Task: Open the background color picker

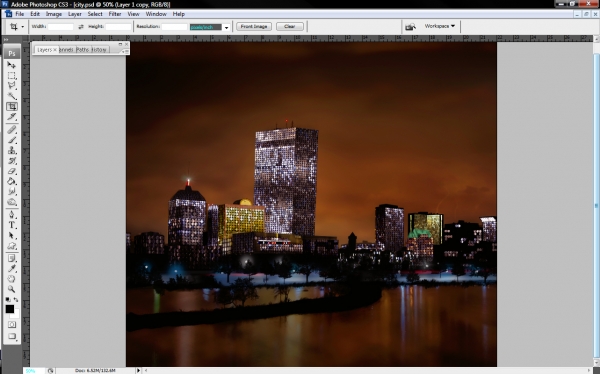Action: pyautogui.click(x=16, y=315)
